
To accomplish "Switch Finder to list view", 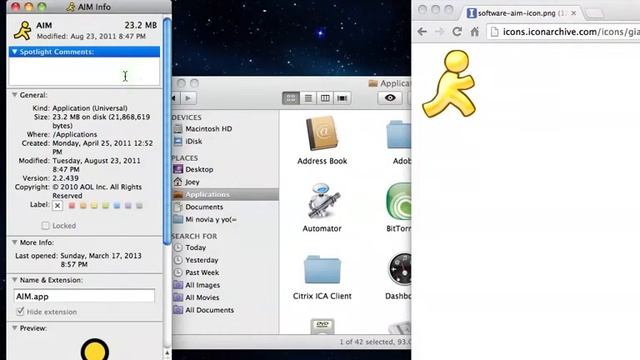I will [x=308, y=98].
